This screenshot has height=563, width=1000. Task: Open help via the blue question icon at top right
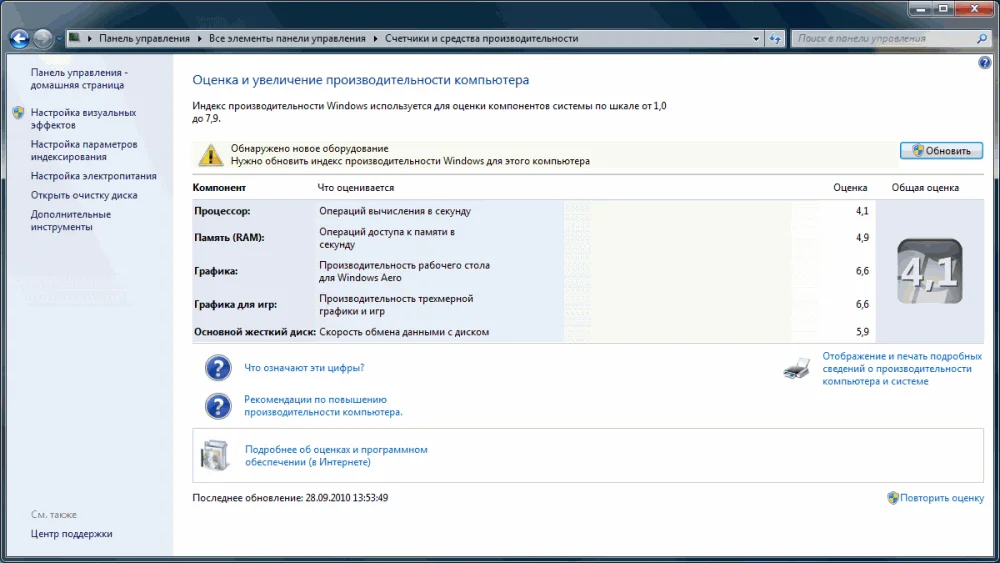(x=985, y=62)
